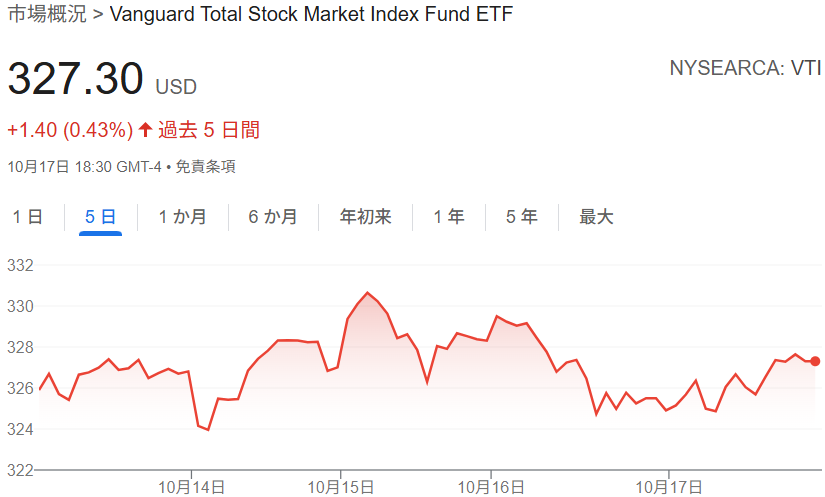The image size is (825, 497).
Task: Open the 免責条項 disclaimer link
Action: click(x=205, y=167)
